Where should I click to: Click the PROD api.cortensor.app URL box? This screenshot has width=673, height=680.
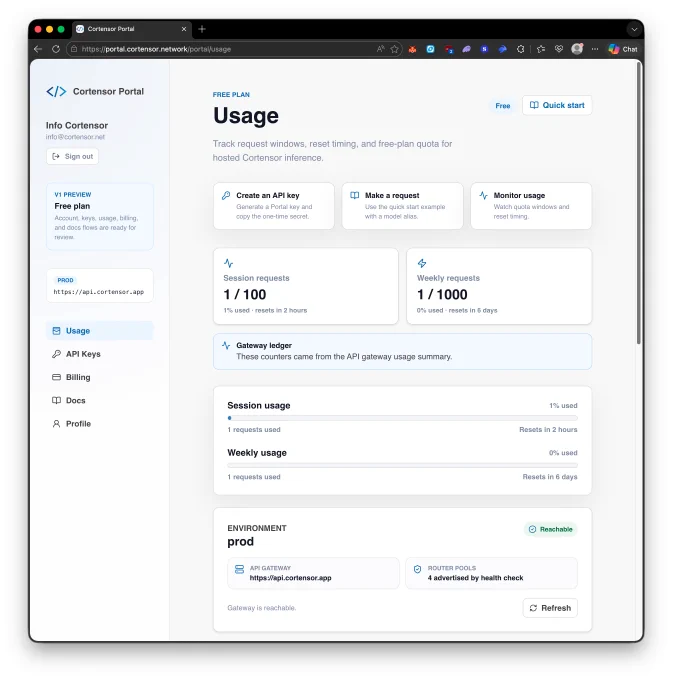(x=100, y=286)
